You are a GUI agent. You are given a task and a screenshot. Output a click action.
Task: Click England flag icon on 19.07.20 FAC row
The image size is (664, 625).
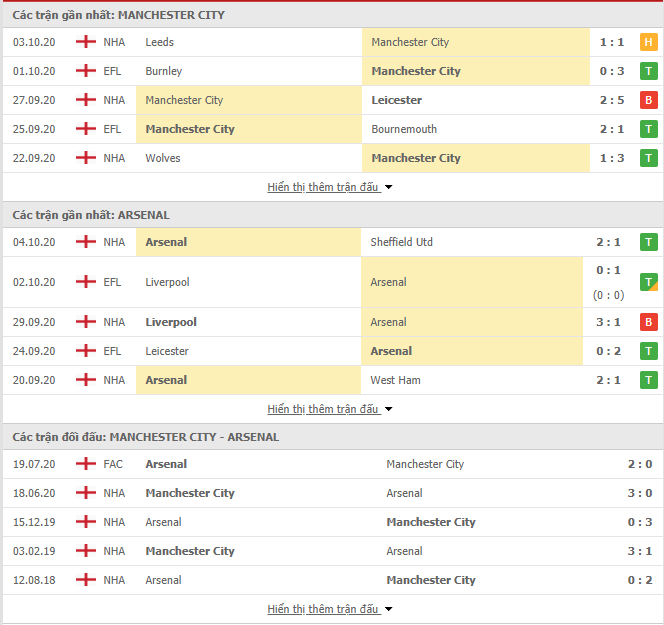coord(85,464)
